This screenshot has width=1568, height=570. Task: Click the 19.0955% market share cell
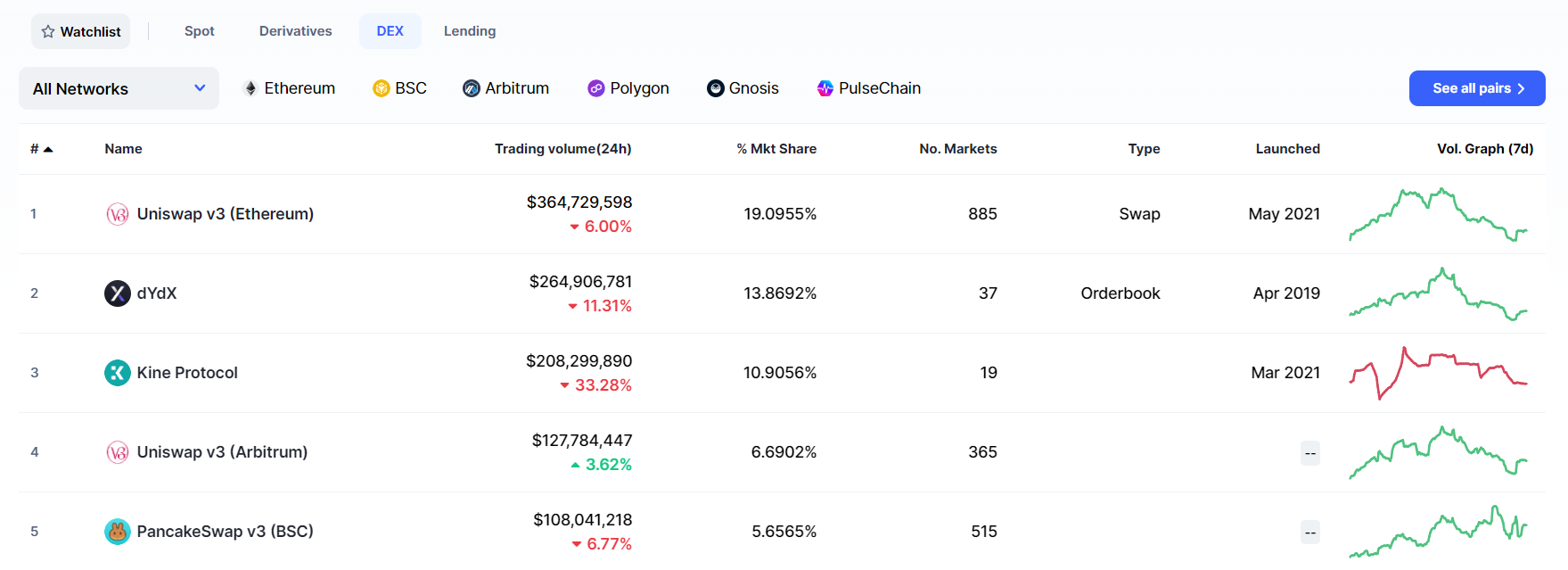point(780,214)
